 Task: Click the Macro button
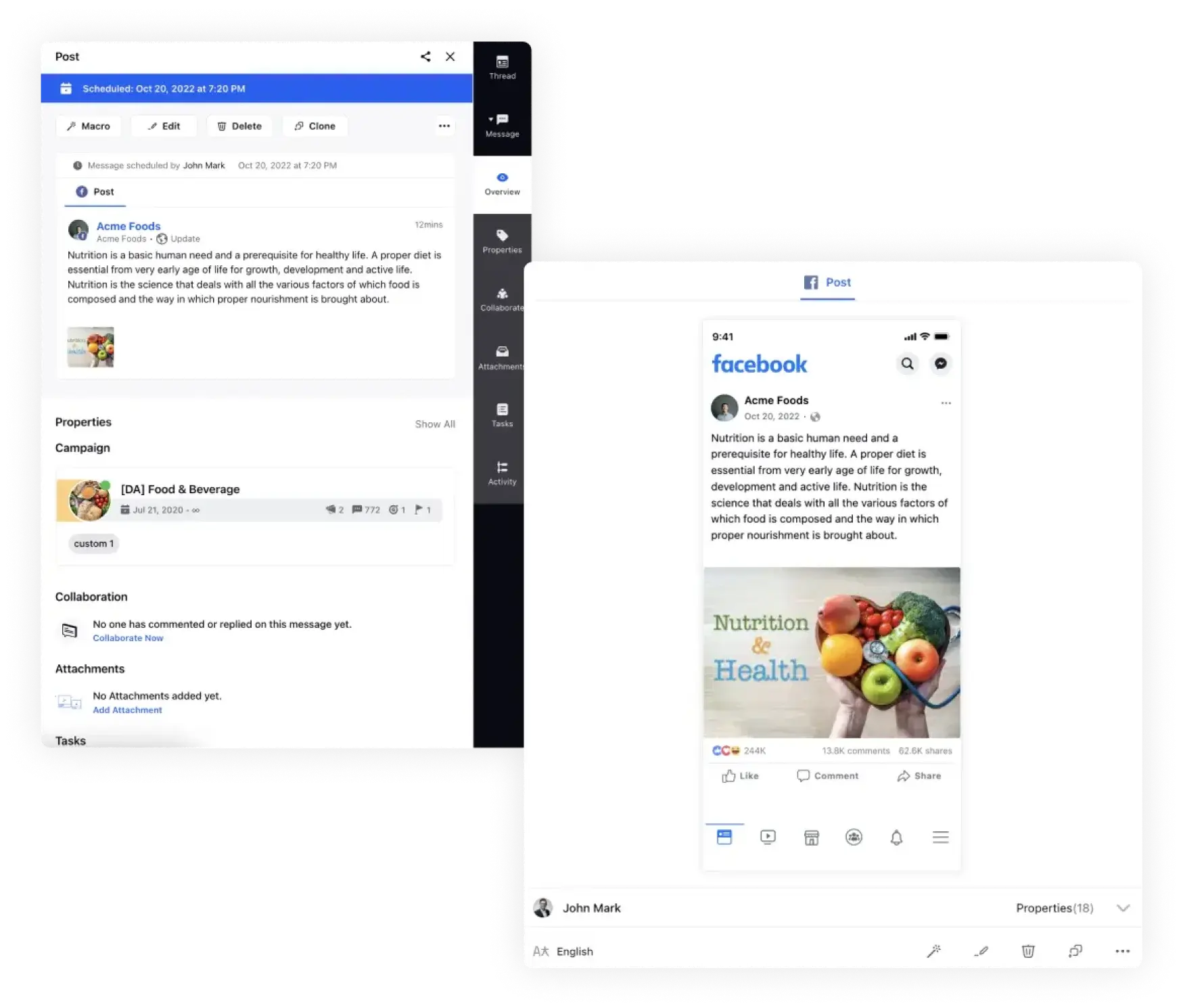pos(89,126)
